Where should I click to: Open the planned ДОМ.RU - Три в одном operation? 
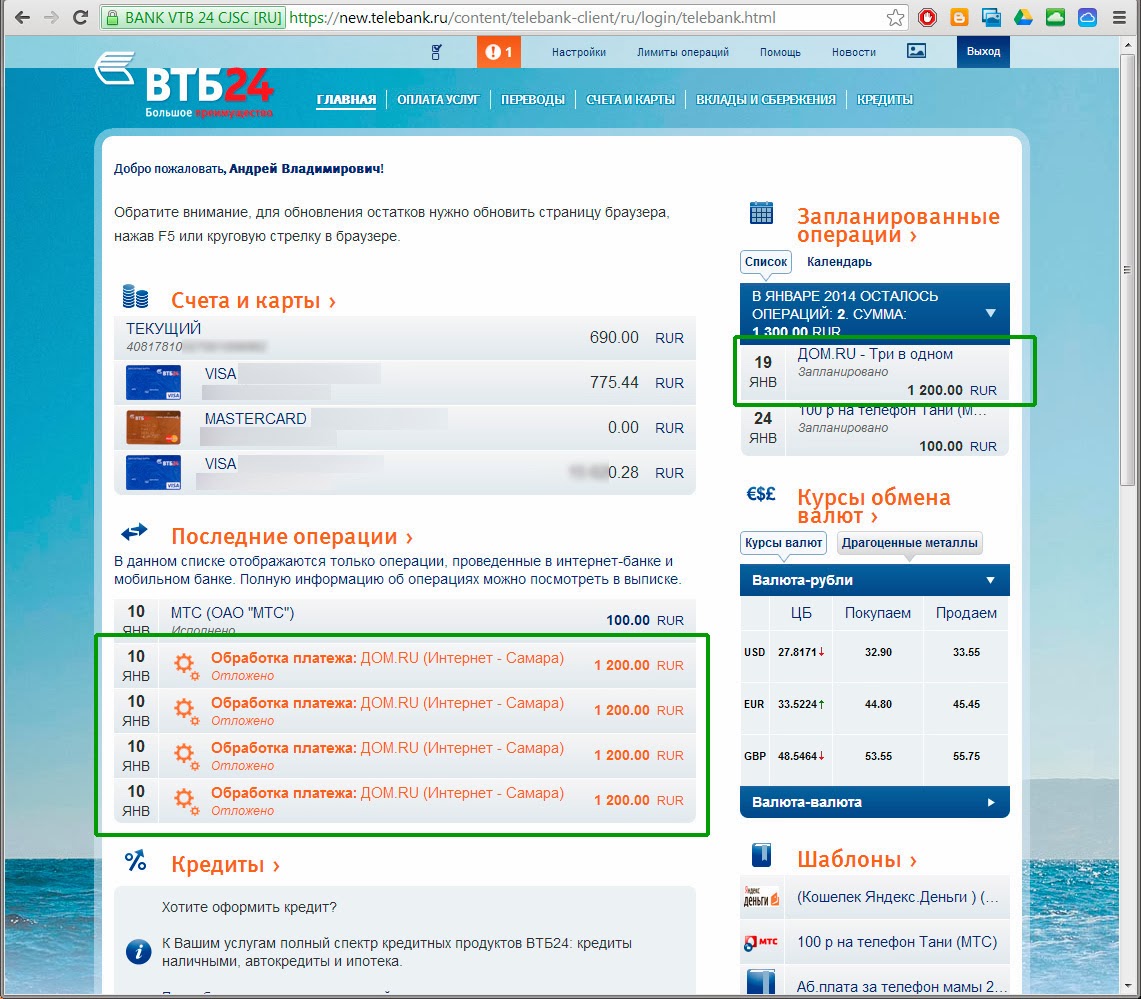tap(875, 372)
